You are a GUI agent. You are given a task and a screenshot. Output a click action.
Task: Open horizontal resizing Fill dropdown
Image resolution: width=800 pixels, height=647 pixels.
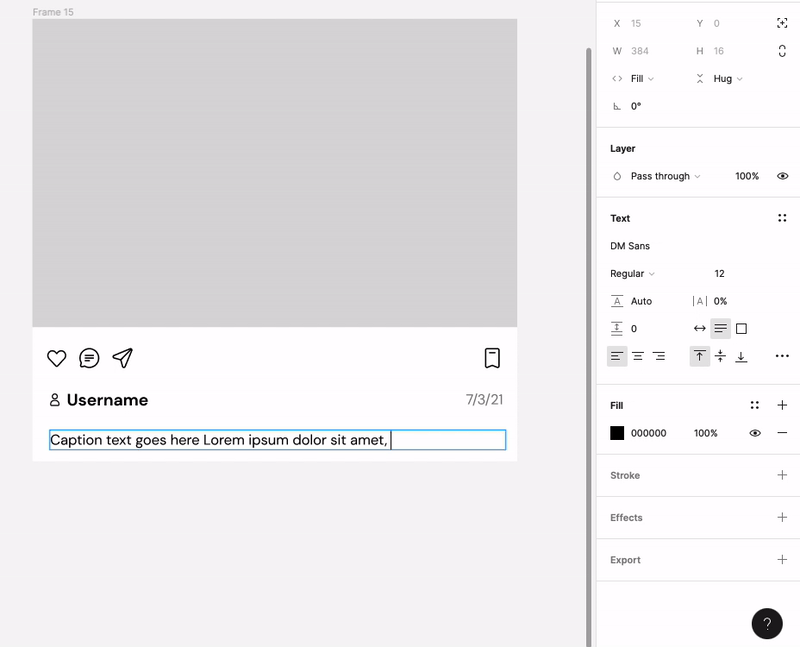click(642, 79)
